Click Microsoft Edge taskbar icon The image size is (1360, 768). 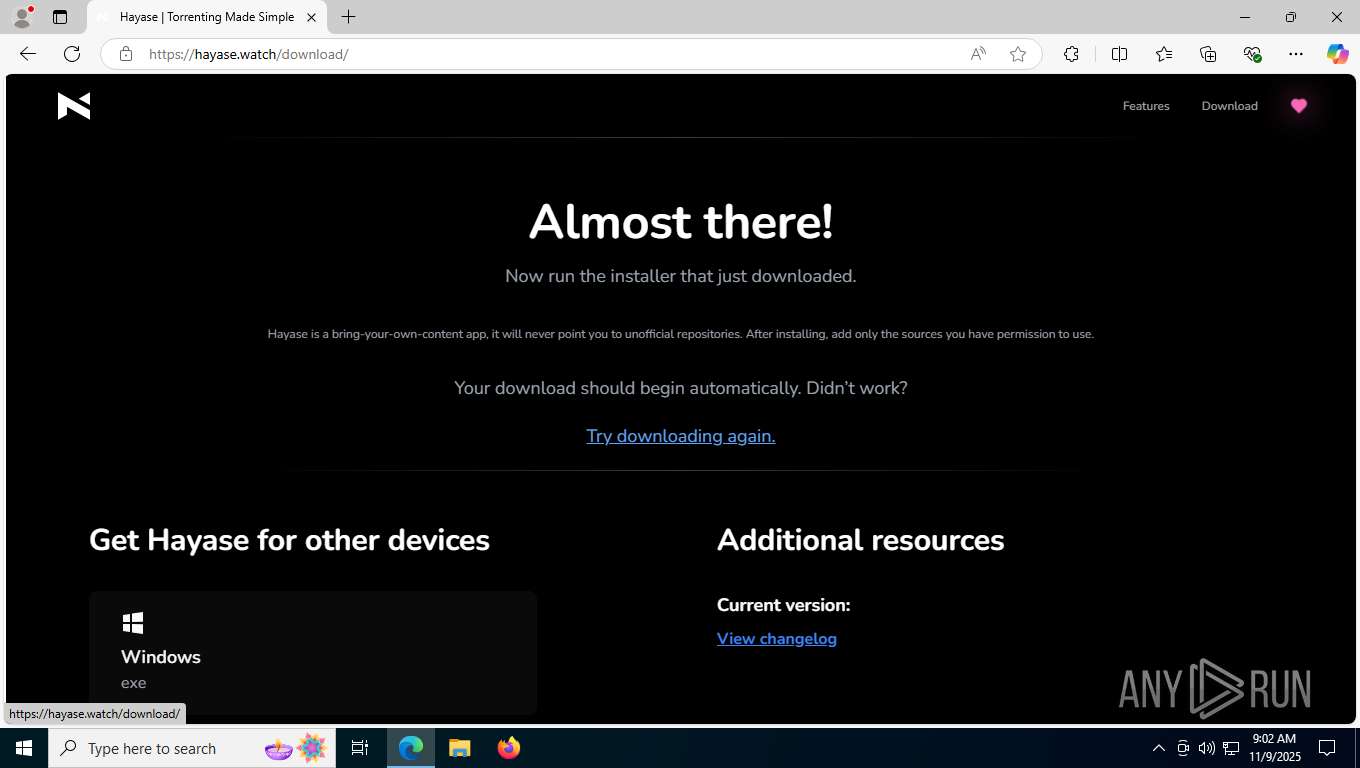[411, 748]
